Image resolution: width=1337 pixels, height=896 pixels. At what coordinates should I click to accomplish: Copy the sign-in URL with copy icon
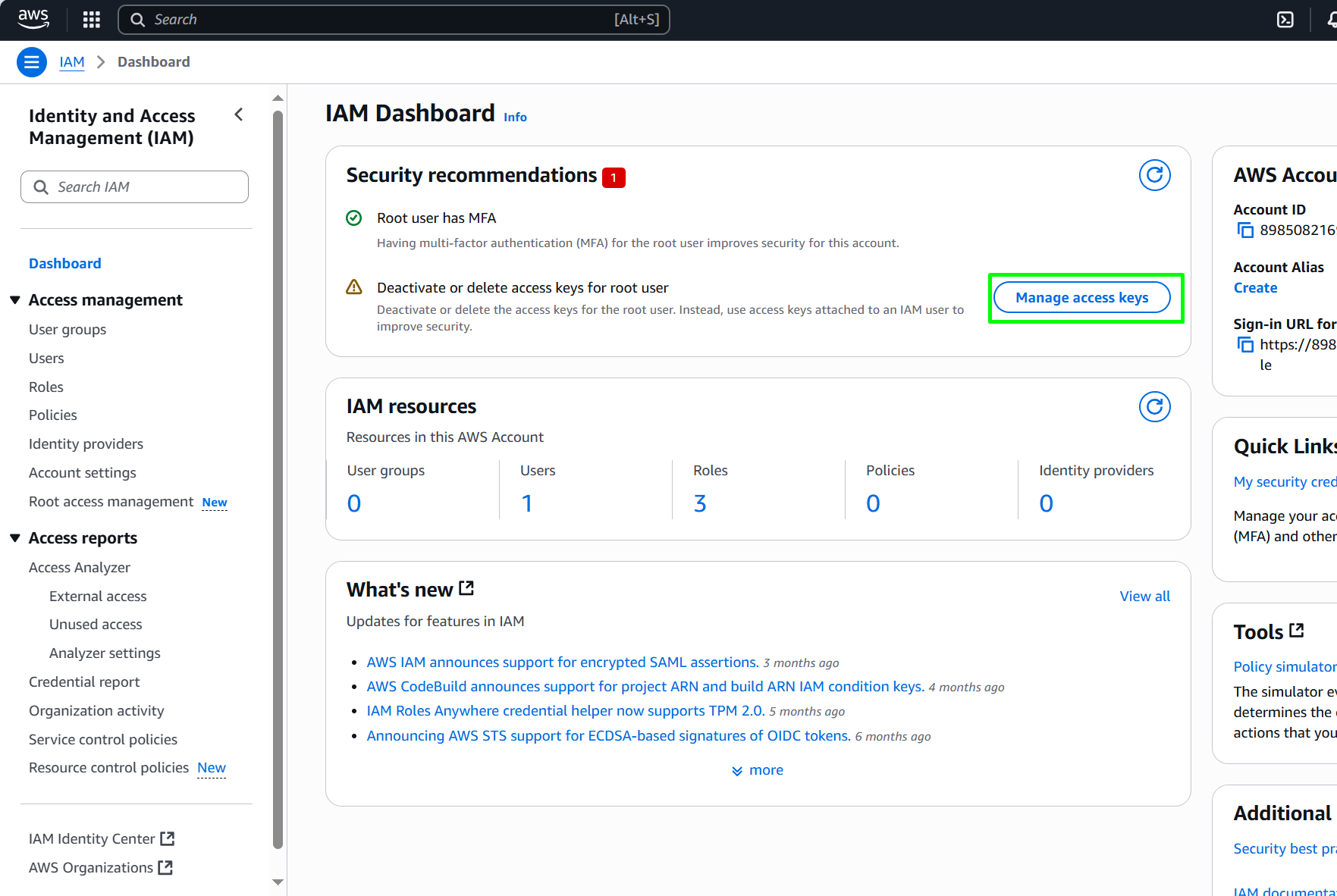[1245, 345]
